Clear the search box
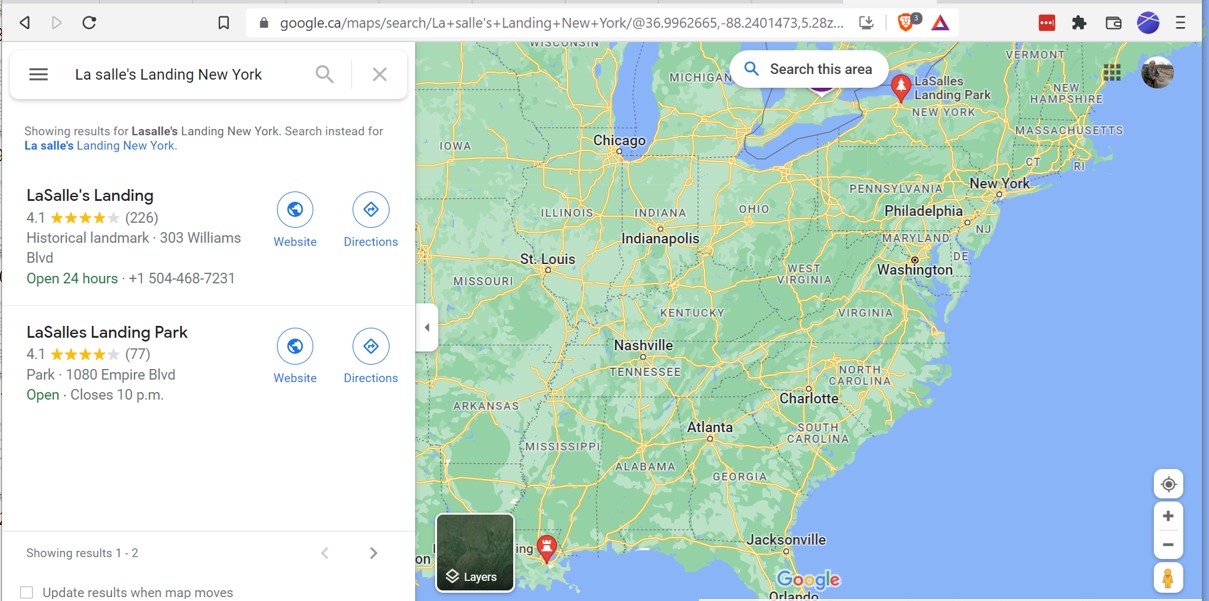This screenshot has height=601, width=1209. click(x=380, y=74)
